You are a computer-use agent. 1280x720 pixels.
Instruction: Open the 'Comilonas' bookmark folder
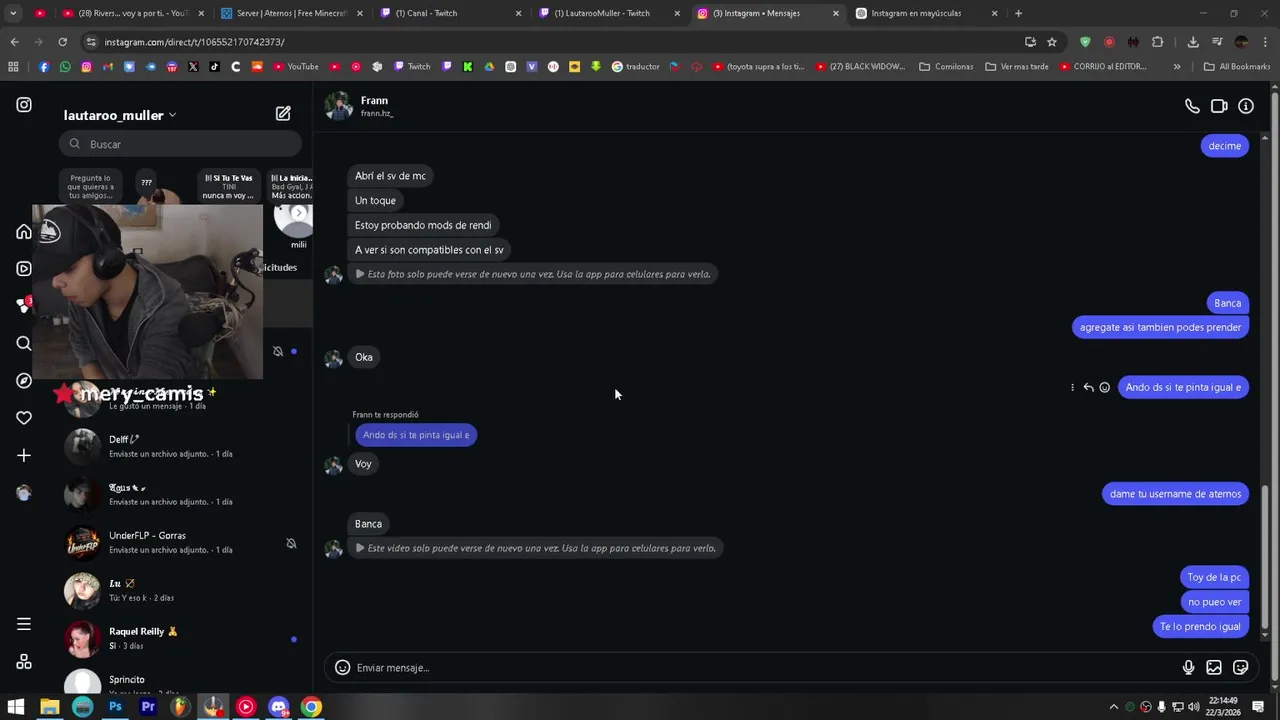(x=946, y=67)
